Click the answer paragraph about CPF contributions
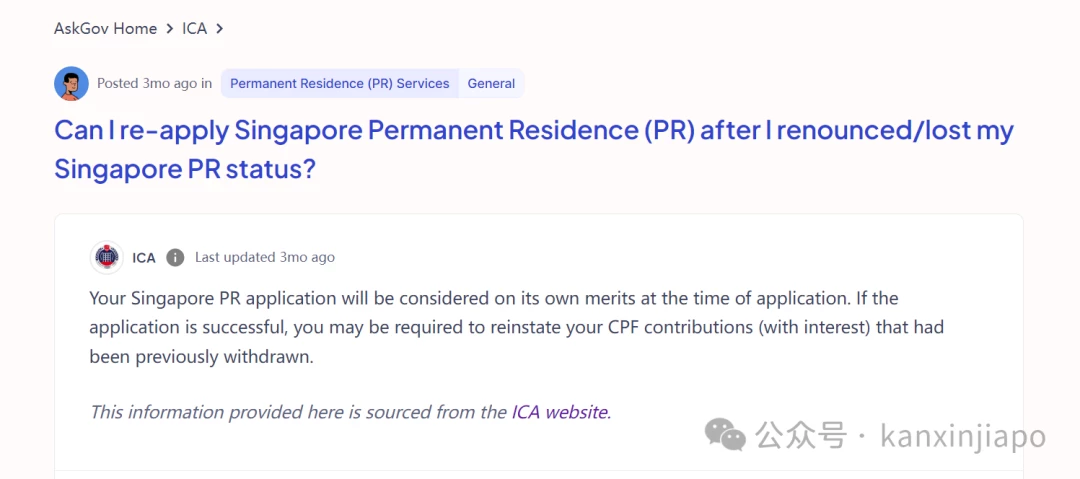 tap(517, 328)
